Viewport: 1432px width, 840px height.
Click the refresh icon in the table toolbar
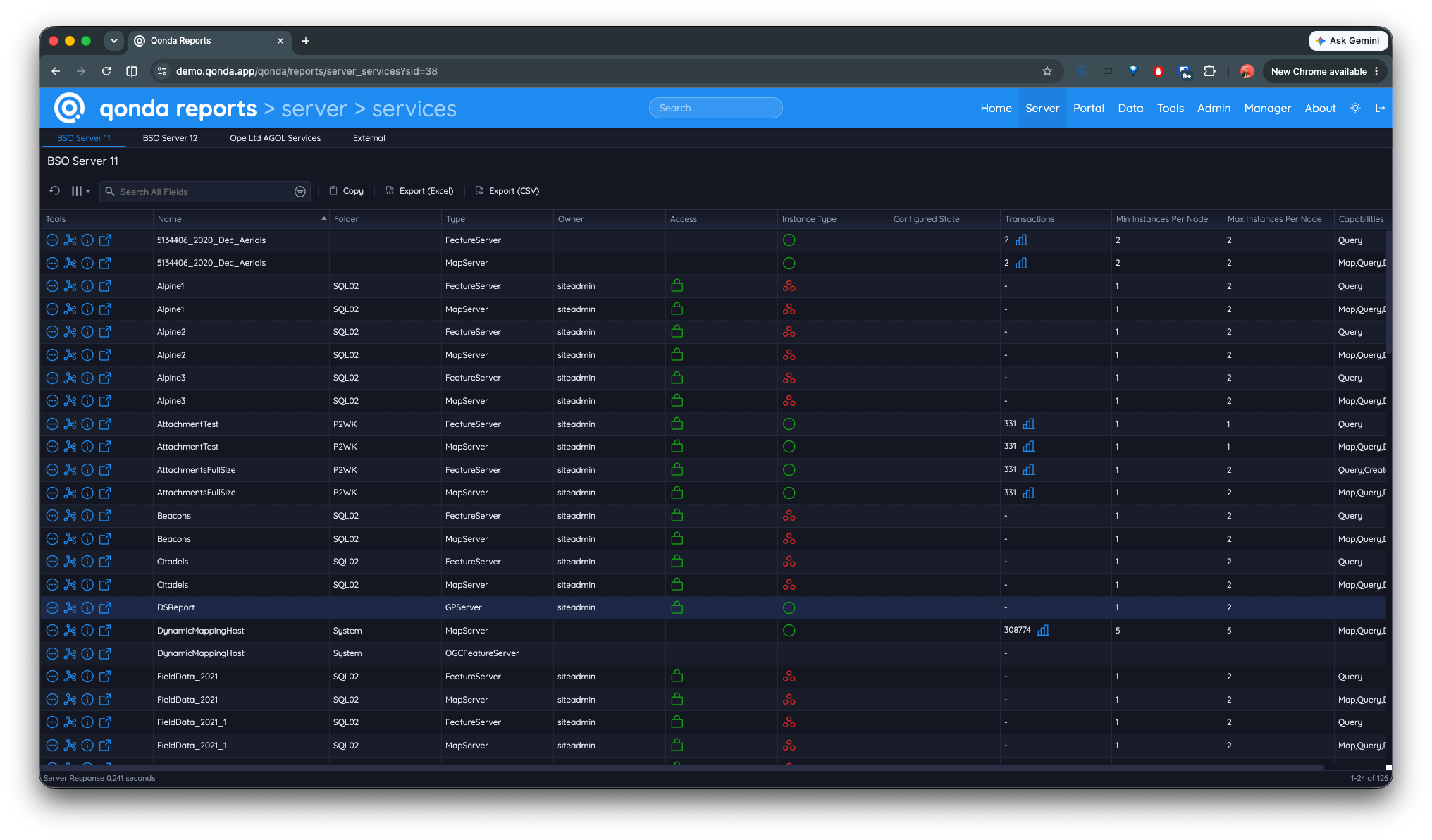point(54,191)
